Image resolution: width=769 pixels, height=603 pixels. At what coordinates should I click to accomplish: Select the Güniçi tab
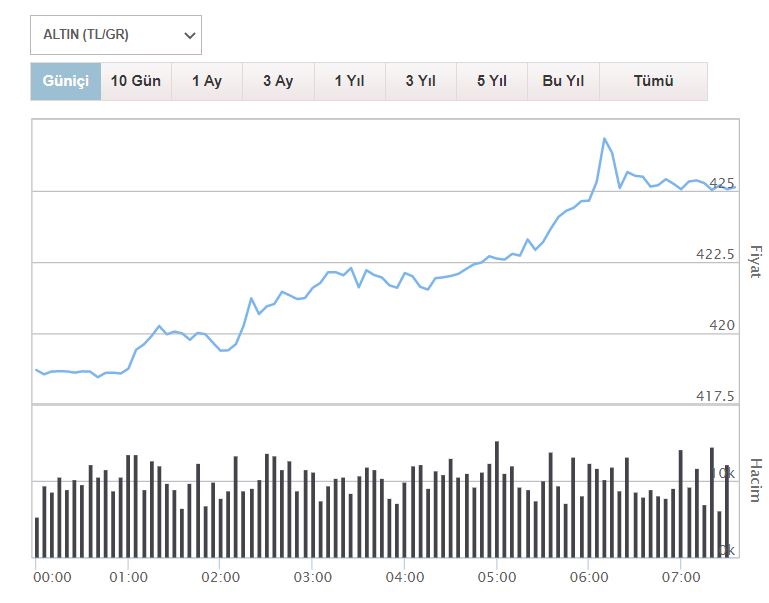[x=66, y=81]
